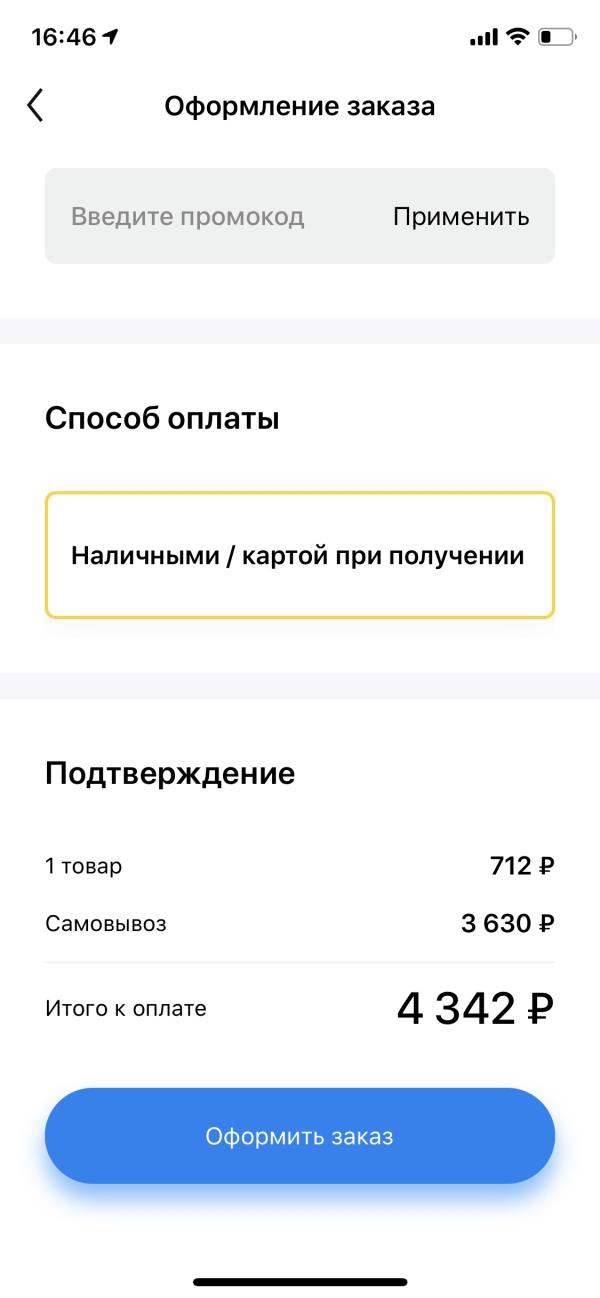Screen dimensions: 600x1298
Task: Tap the cellular signal bars icon
Action: (483, 37)
